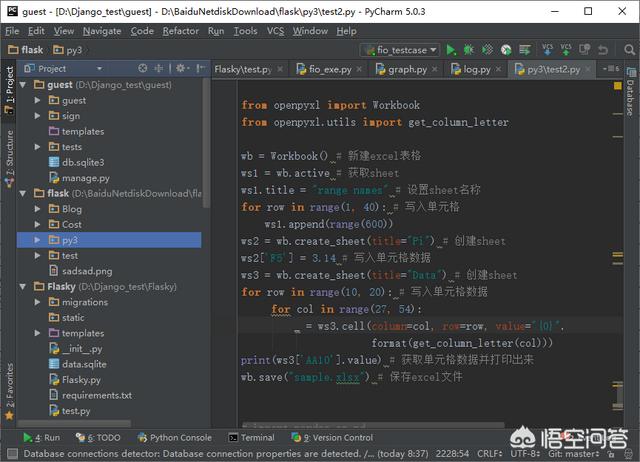Screen dimensions: 640x462
Task: Toggle the 1: Project tool window
Action: tap(9, 90)
